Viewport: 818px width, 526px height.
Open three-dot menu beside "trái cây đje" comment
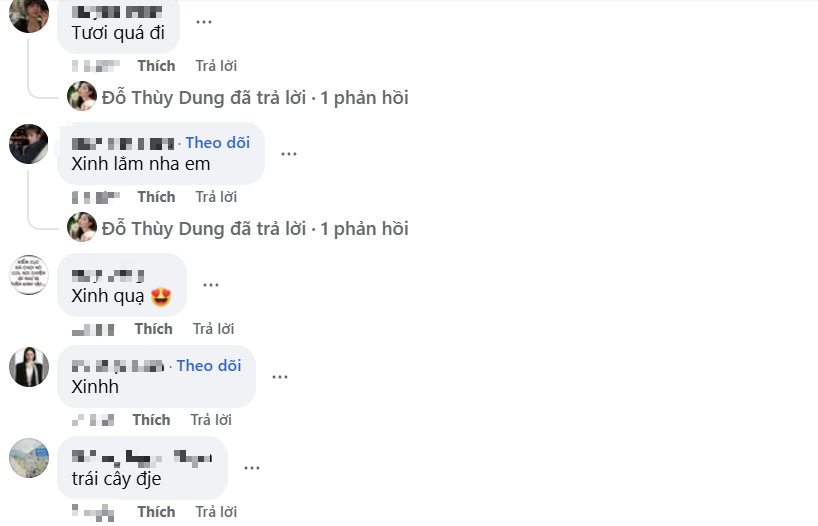click(252, 467)
